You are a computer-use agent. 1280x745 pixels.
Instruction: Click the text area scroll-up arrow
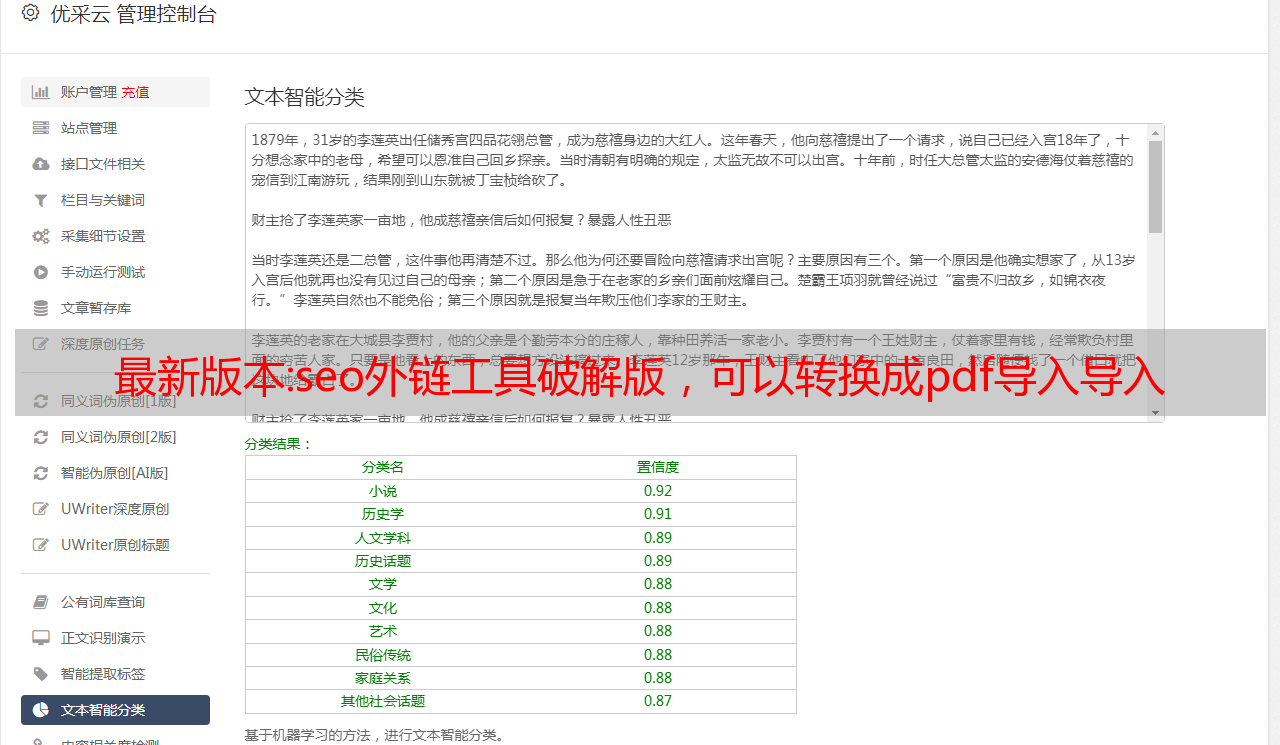[1155, 132]
